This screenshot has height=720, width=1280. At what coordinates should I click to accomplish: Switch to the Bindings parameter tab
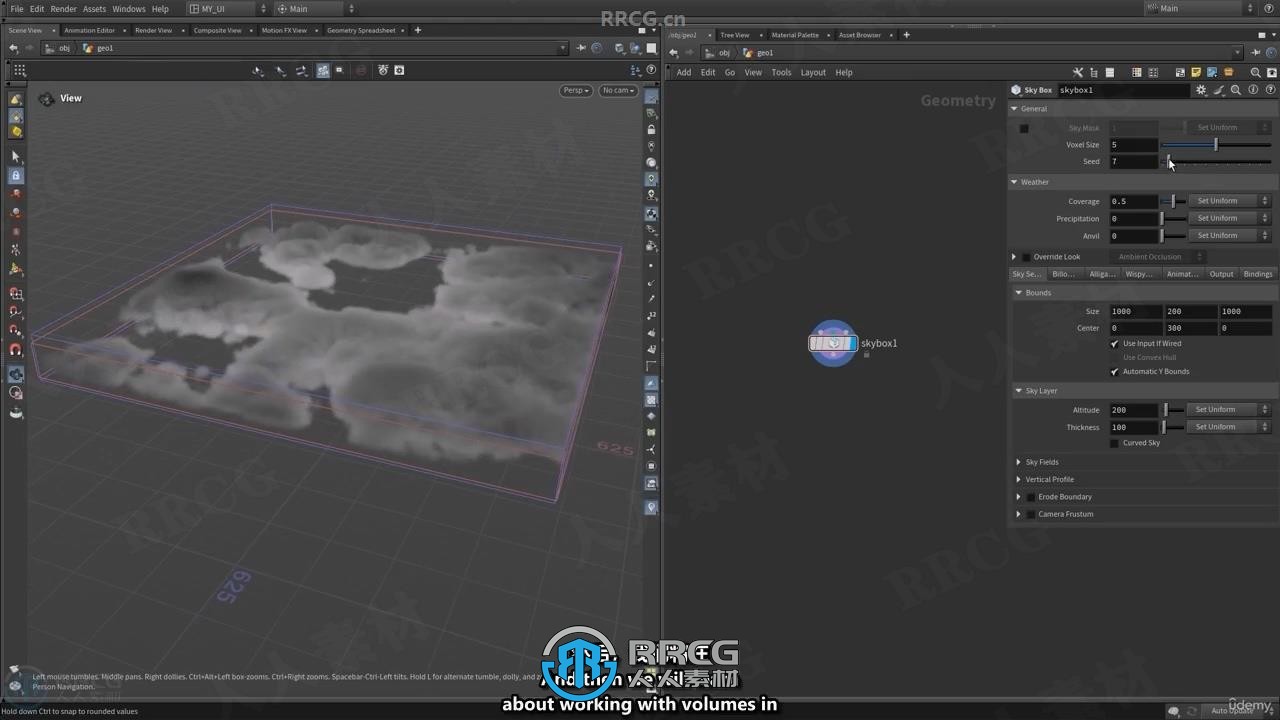[1258, 274]
